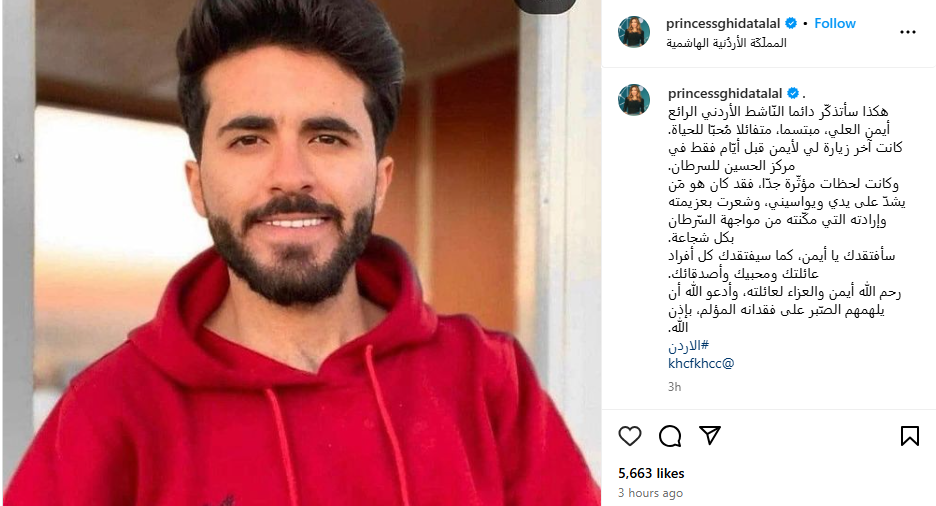Open location المملكة الأردنية الهاشمية
This screenshot has width=936, height=506.
[x=726, y=43]
